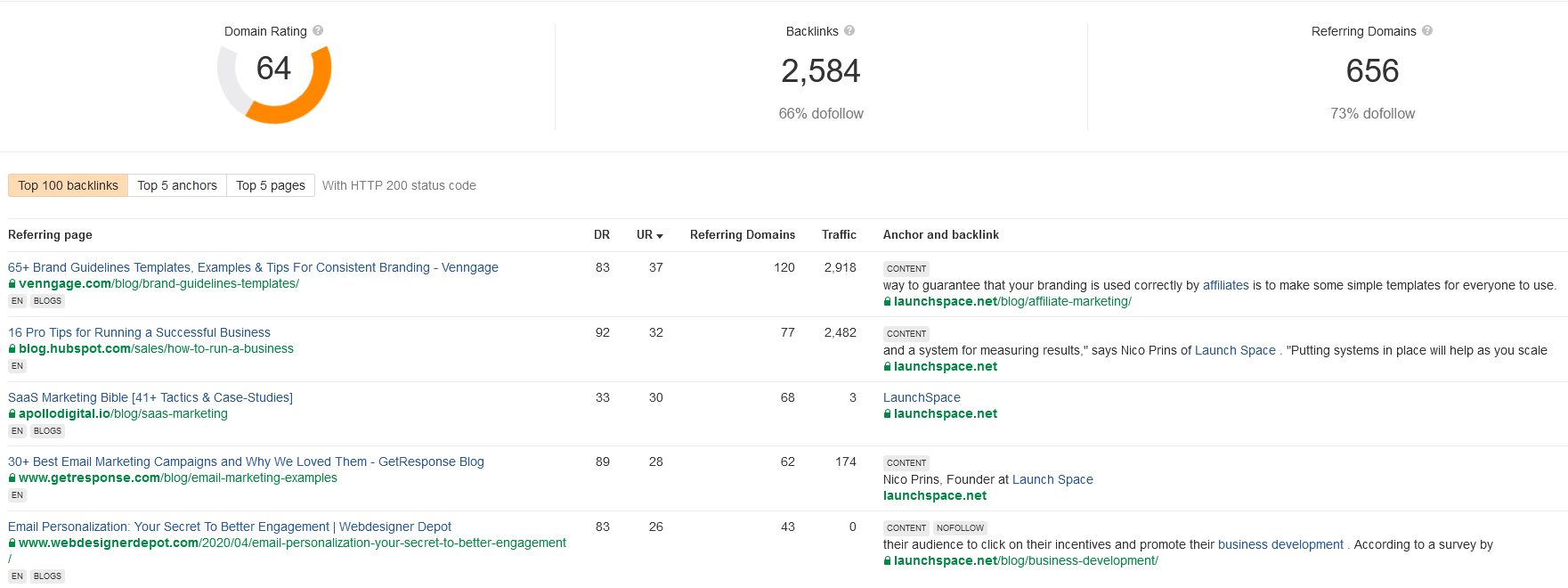
Task: Click the lock icon beside apollodigital.io URL
Action: point(12,414)
